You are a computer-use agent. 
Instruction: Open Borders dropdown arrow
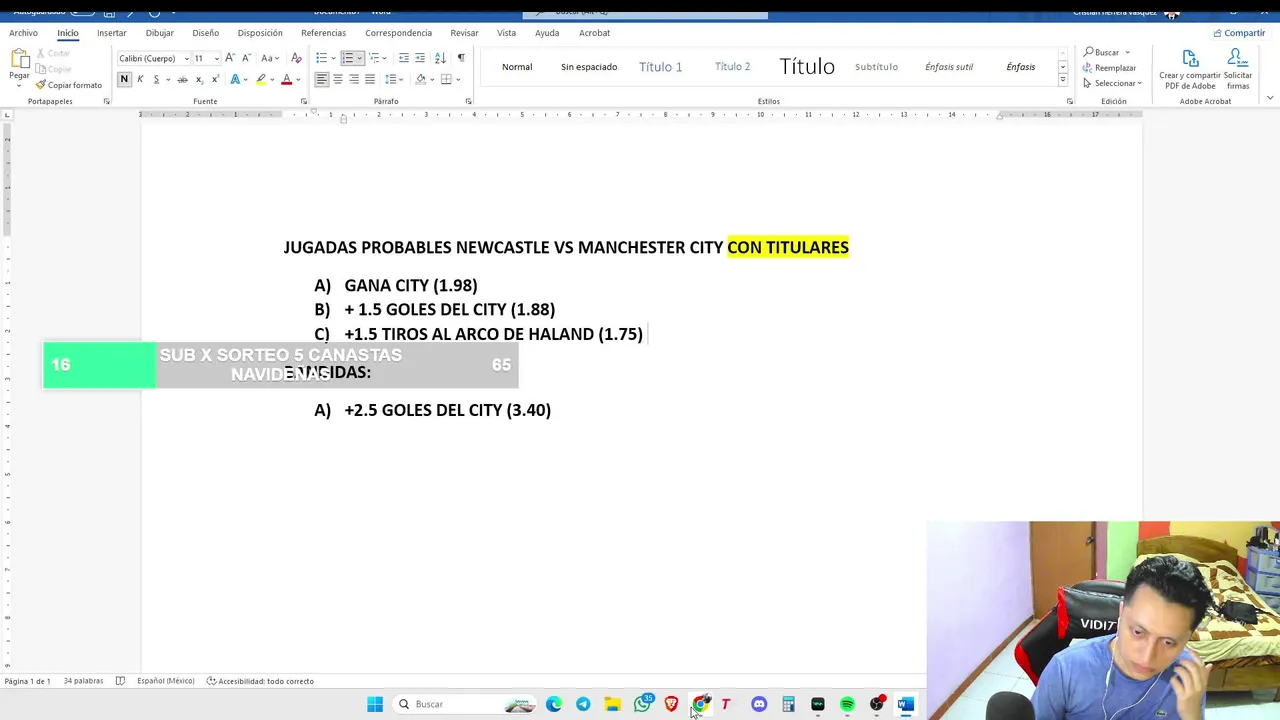pyautogui.click(x=457, y=79)
